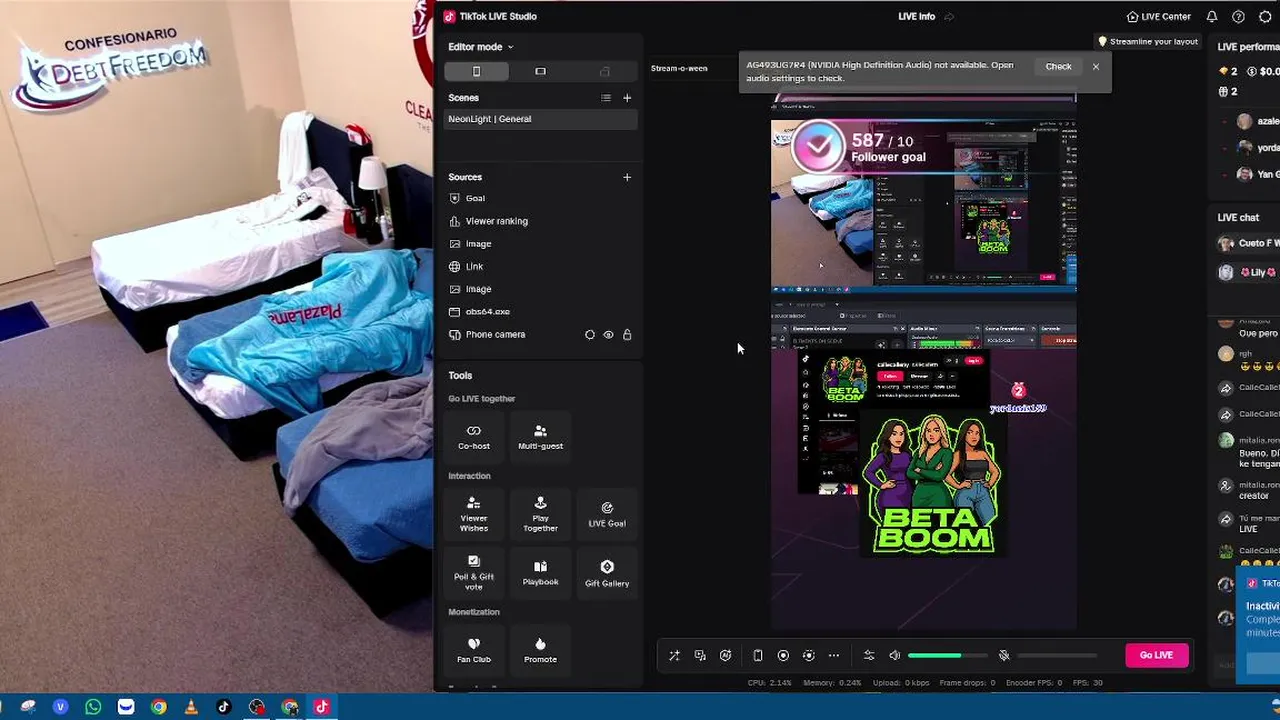
Task: Open the Play Together tool
Action: 540,514
